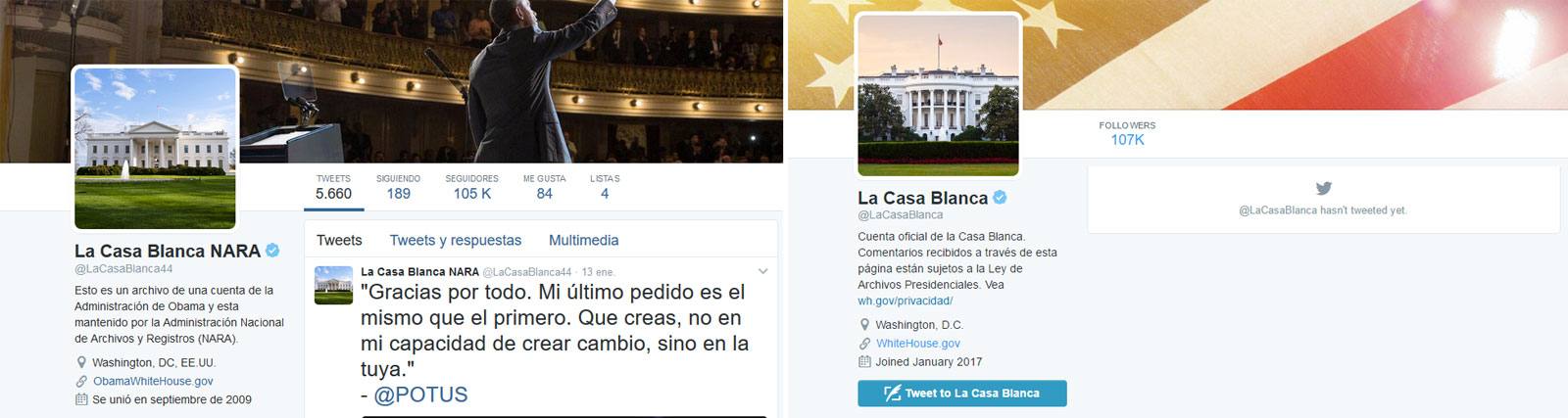
Task: Open the White House garden profile photo
Action: point(938,95)
